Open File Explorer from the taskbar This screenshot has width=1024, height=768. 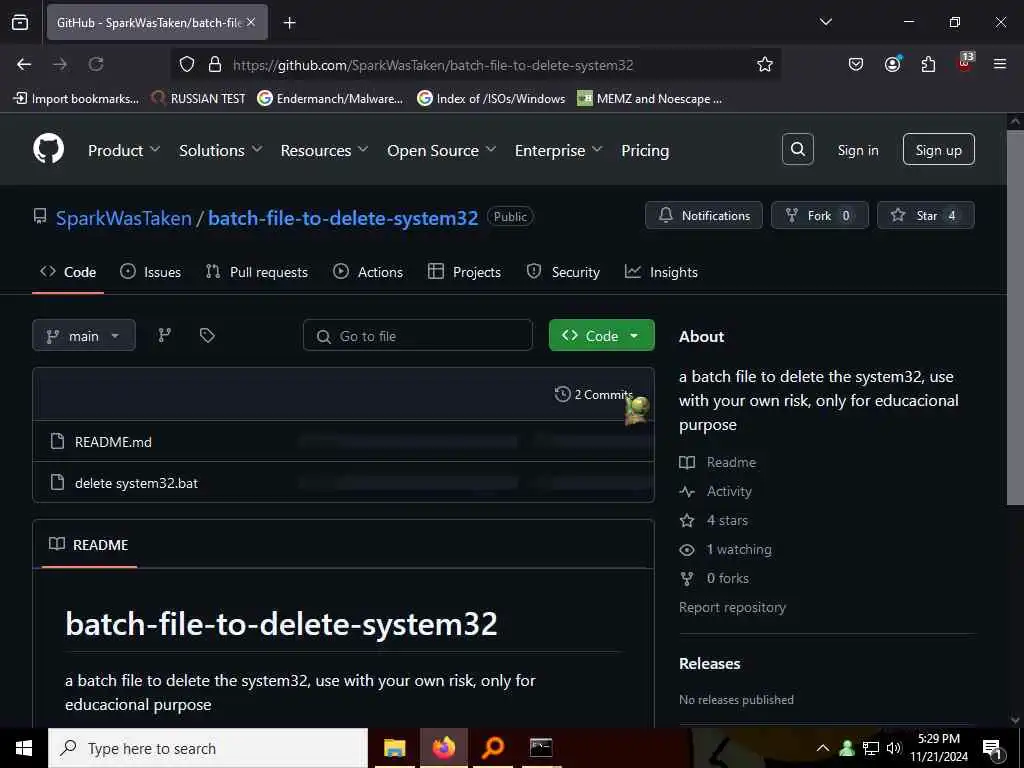(x=394, y=748)
